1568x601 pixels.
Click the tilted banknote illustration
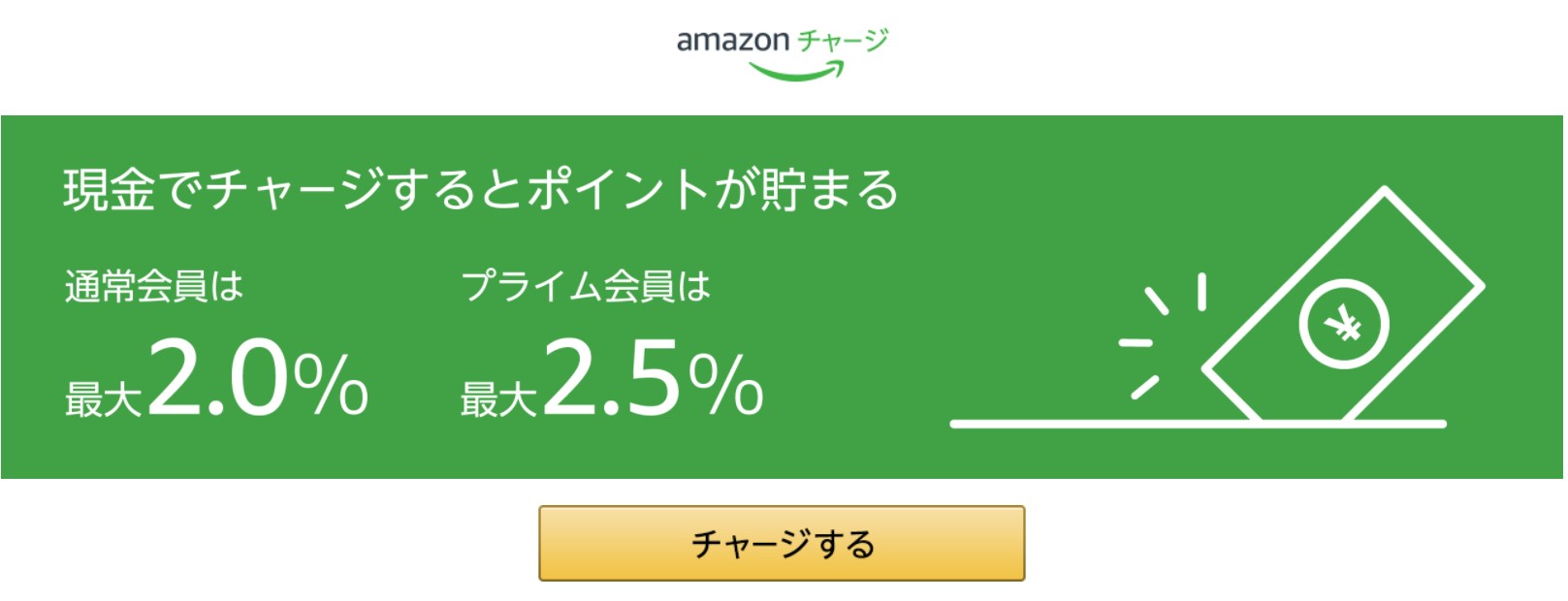tap(1344, 305)
